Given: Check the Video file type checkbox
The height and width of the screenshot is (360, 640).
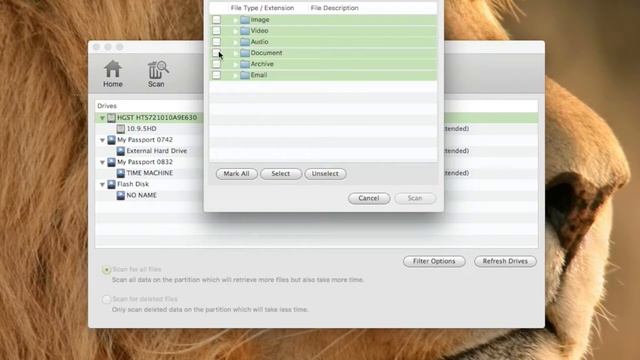Looking at the screenshot, I should point(216,31).
